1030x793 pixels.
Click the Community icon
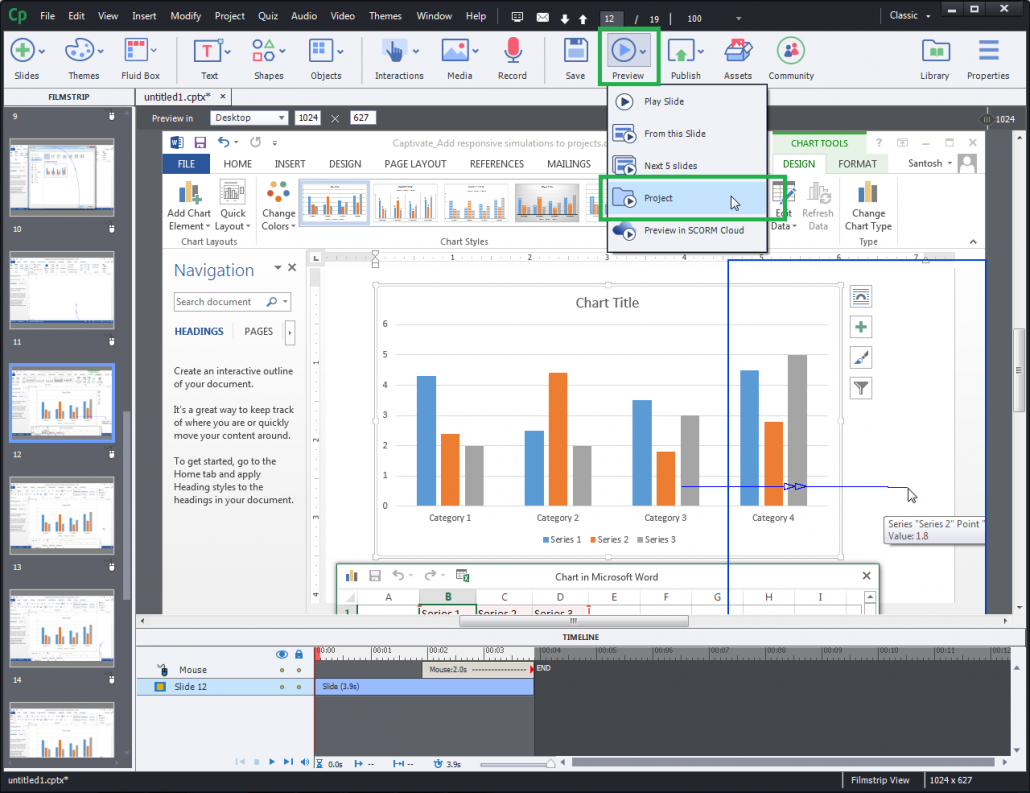[790, 50]
